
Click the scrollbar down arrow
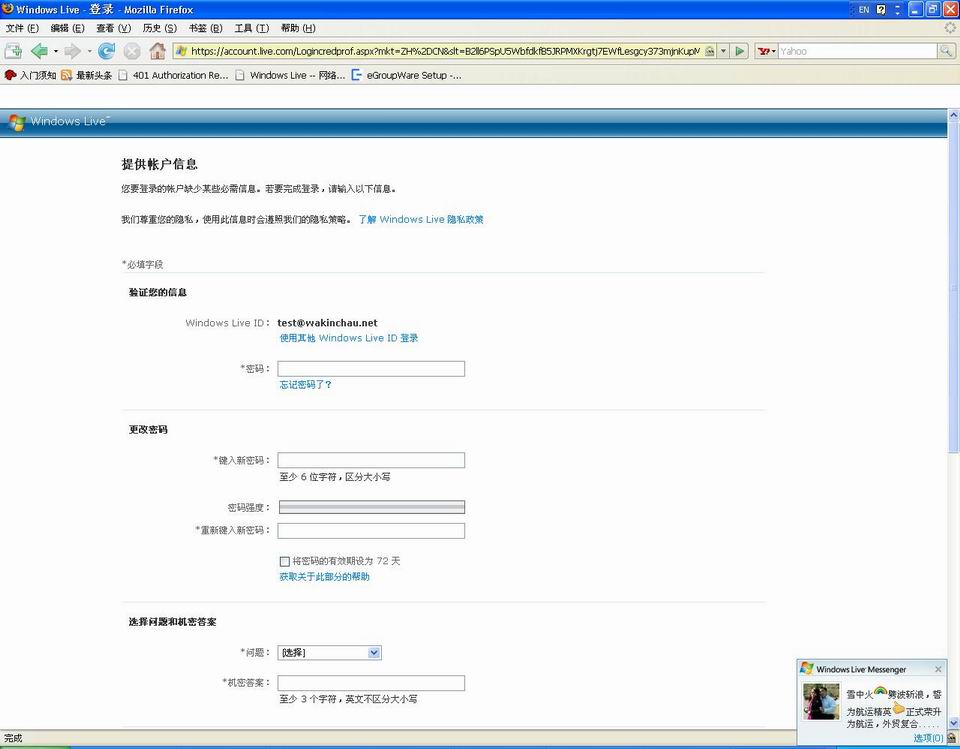(953, 723)
